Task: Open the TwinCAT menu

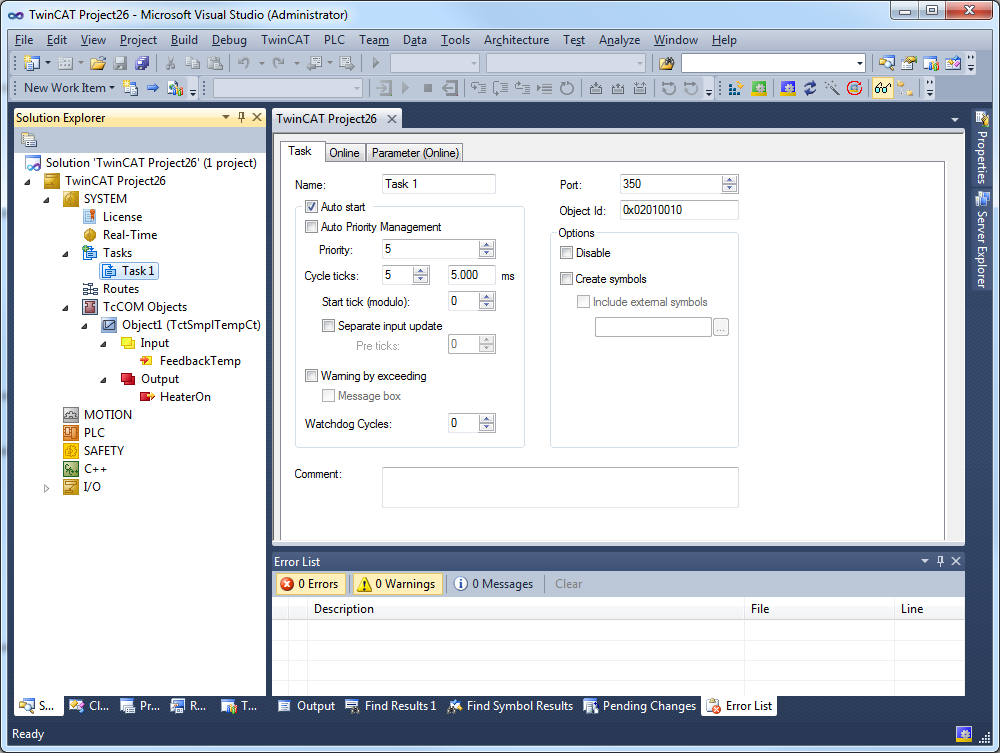Action: 285,40
